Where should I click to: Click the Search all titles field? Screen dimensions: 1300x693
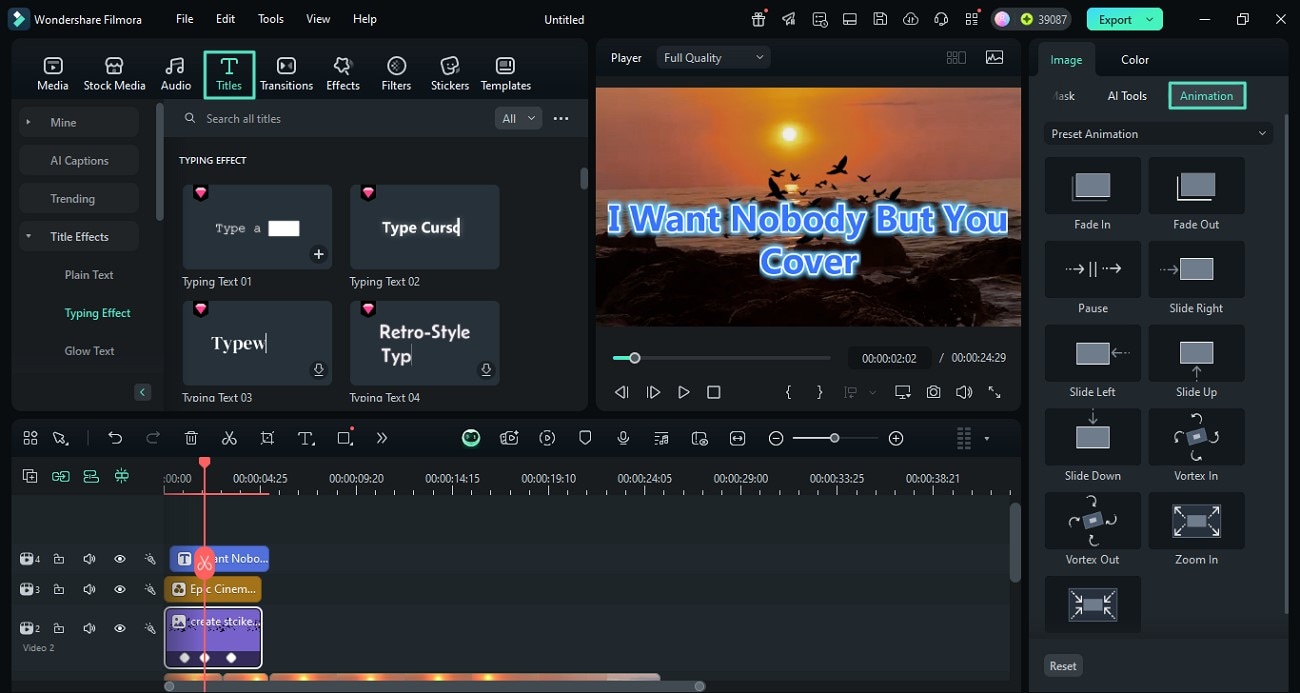335,118
